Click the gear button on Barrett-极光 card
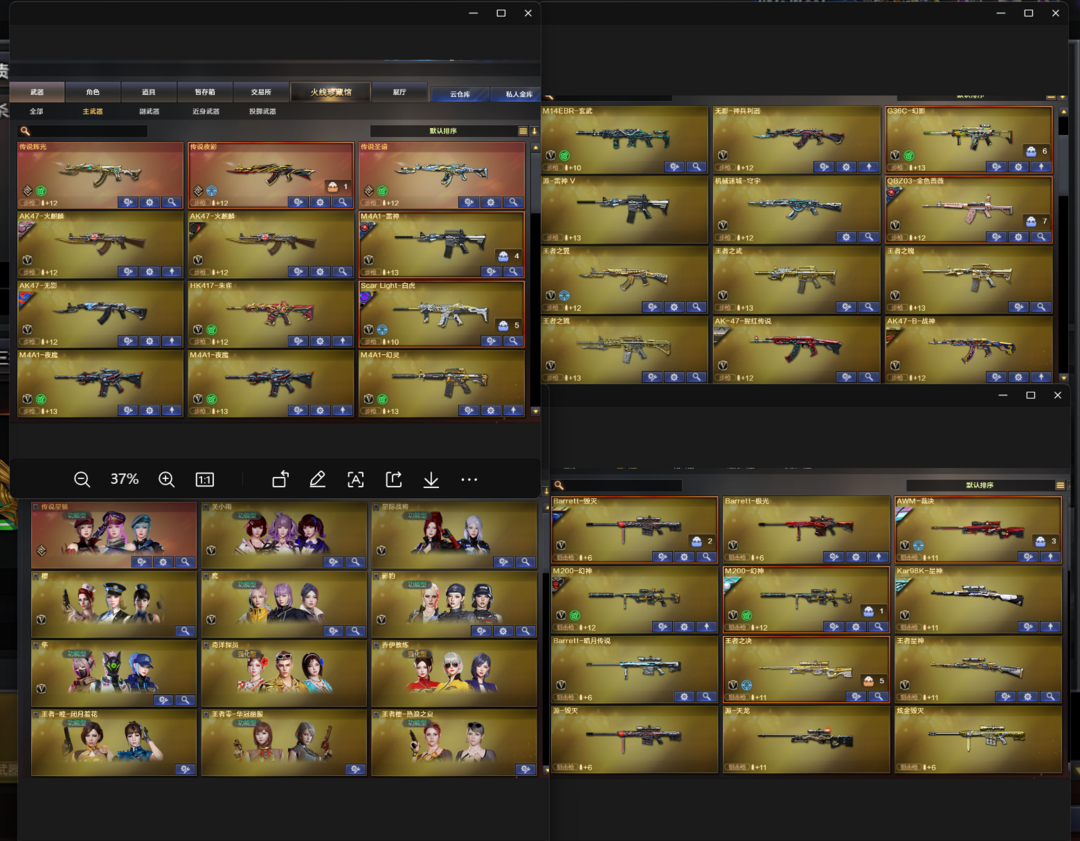Viewport: 1080px width, 841px height. 856,557
